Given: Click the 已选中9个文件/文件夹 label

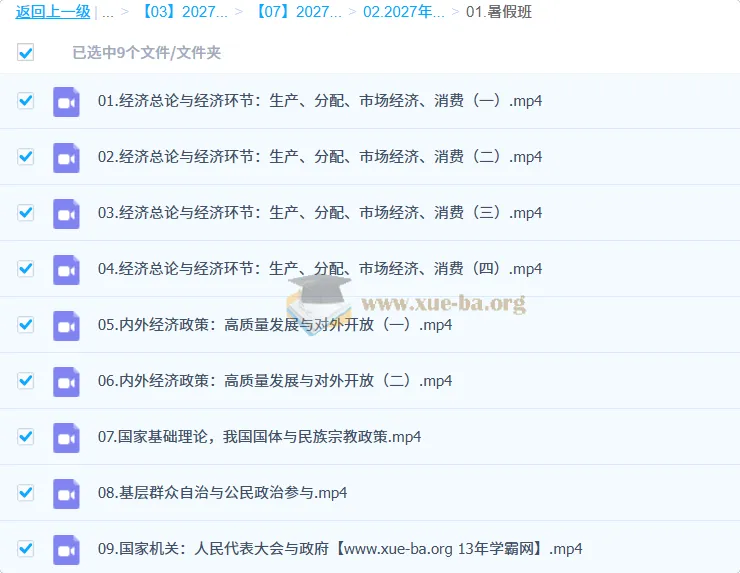Looking at the screenshot, I should [146, 52].
